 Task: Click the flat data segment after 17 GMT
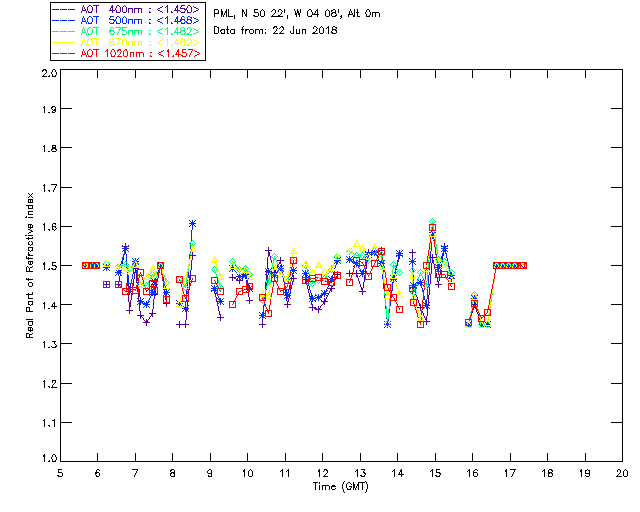[510, 265]
